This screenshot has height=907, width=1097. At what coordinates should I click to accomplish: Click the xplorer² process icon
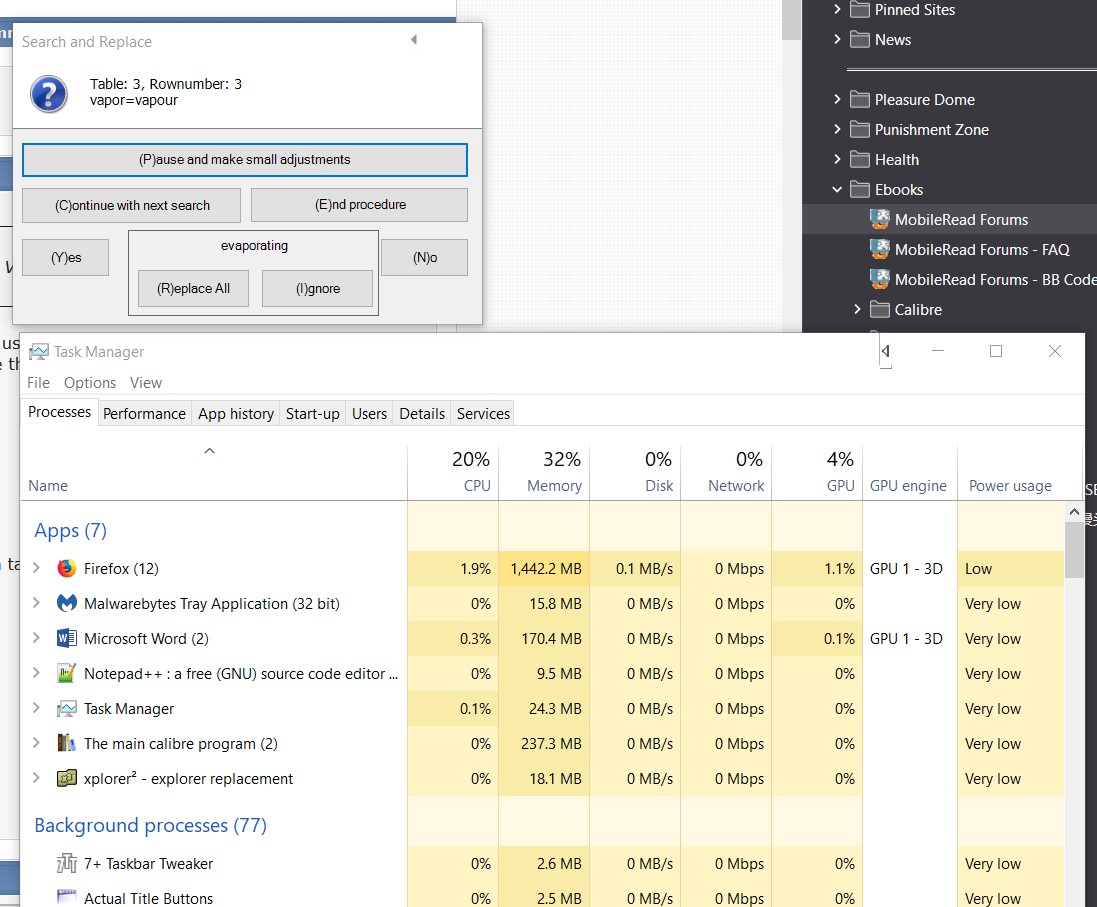[67, 779]
